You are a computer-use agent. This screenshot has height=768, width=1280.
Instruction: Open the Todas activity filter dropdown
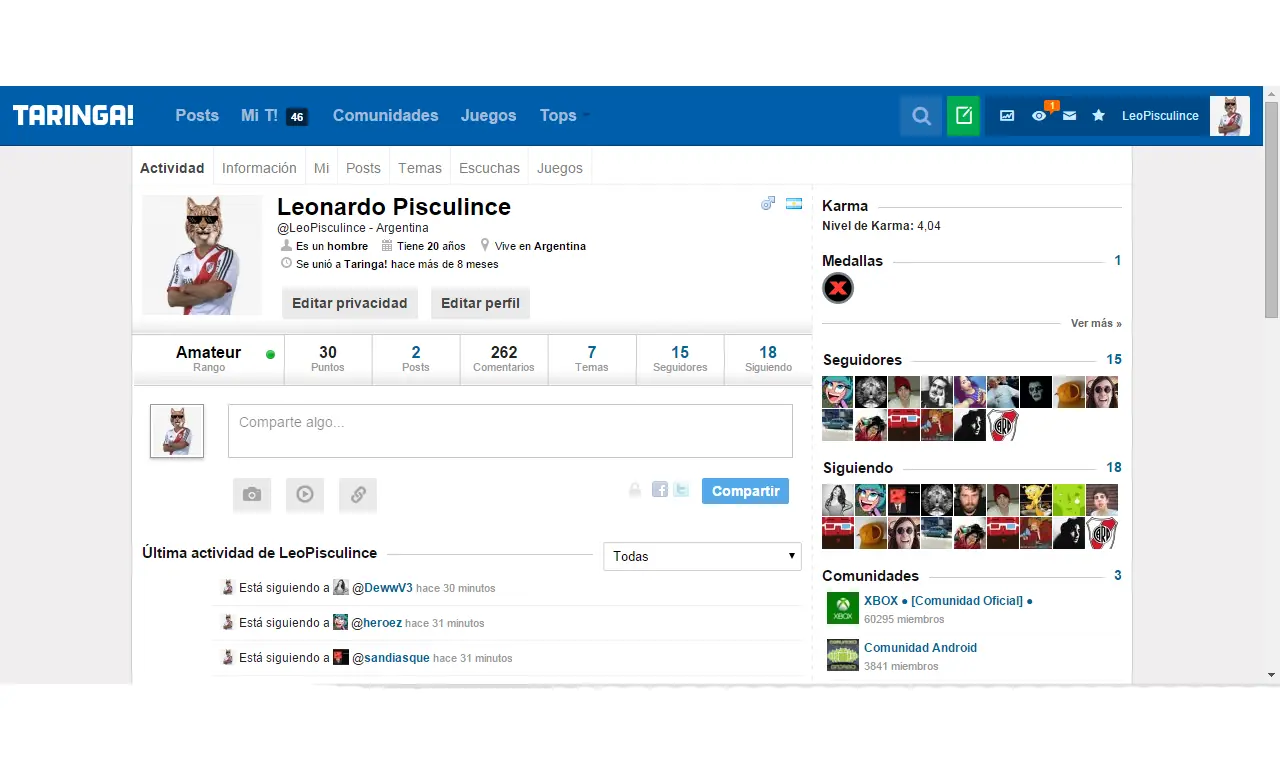click(702, 556)
